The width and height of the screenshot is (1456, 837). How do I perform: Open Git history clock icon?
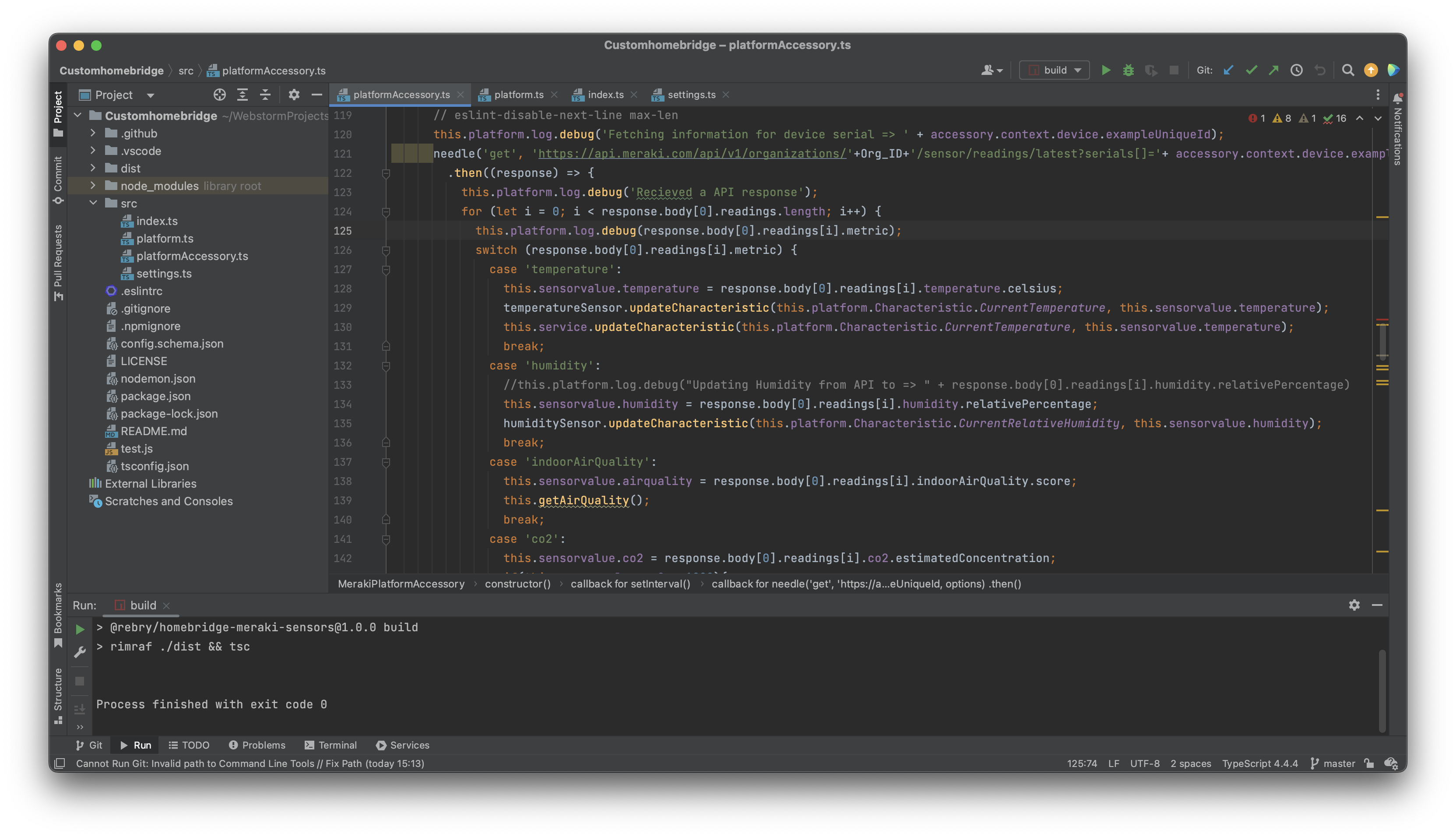[x=1297, y=70]
